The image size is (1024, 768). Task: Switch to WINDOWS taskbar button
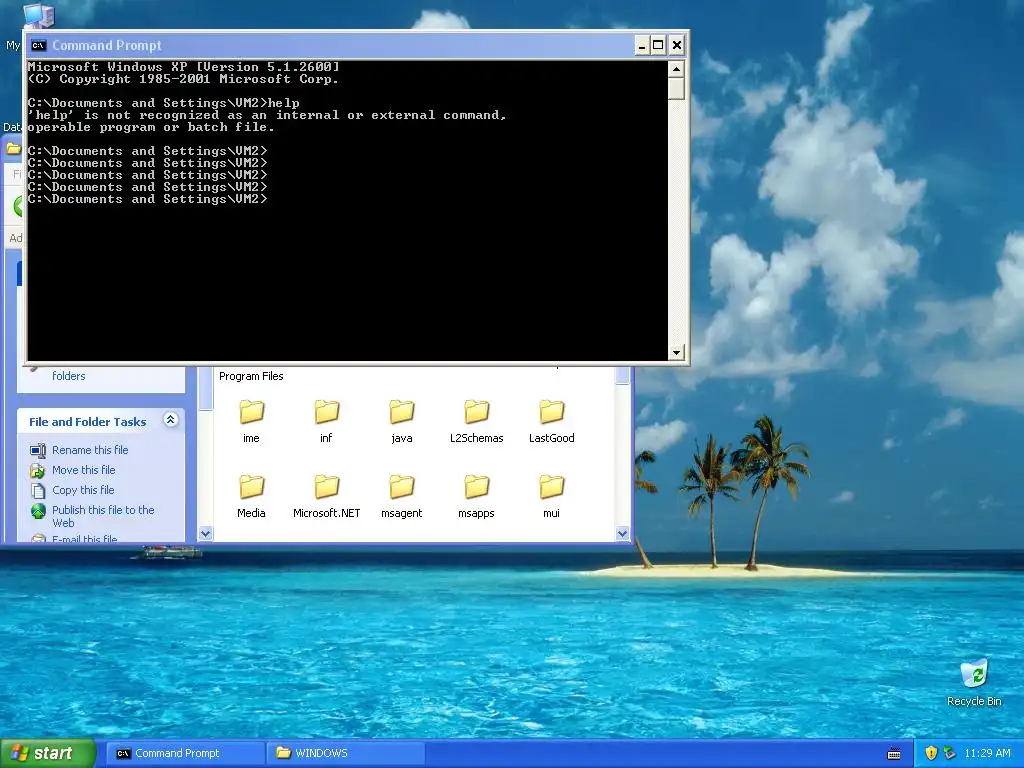point(346,753)
